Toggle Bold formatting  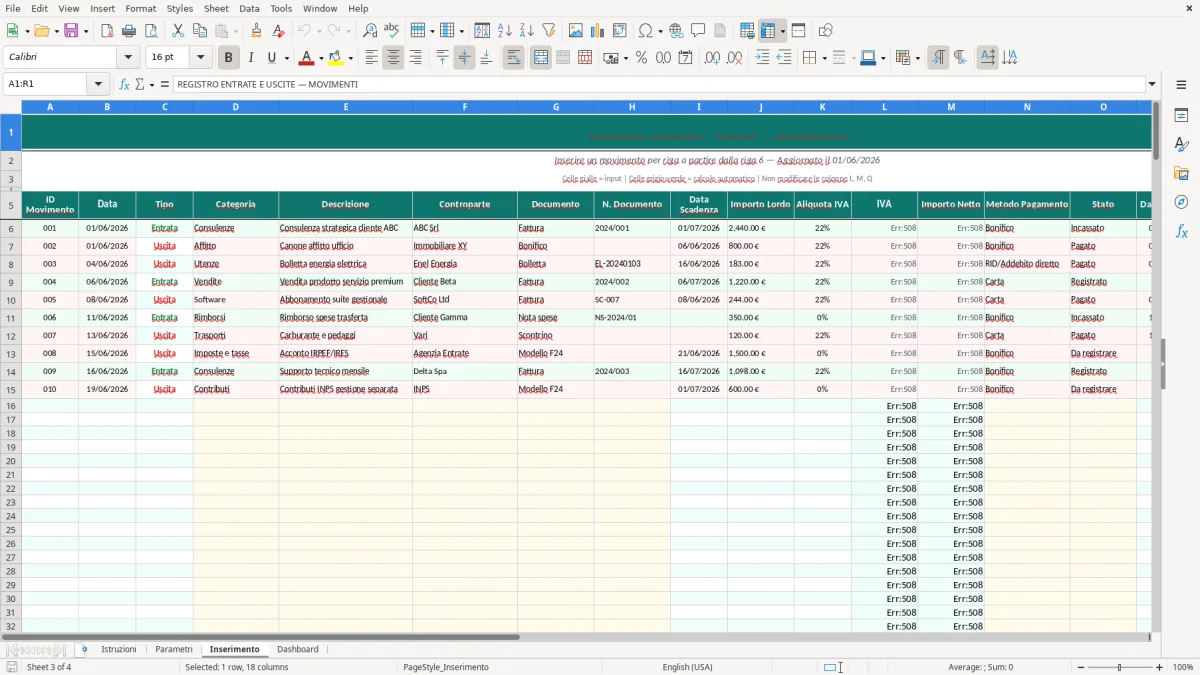229,58
